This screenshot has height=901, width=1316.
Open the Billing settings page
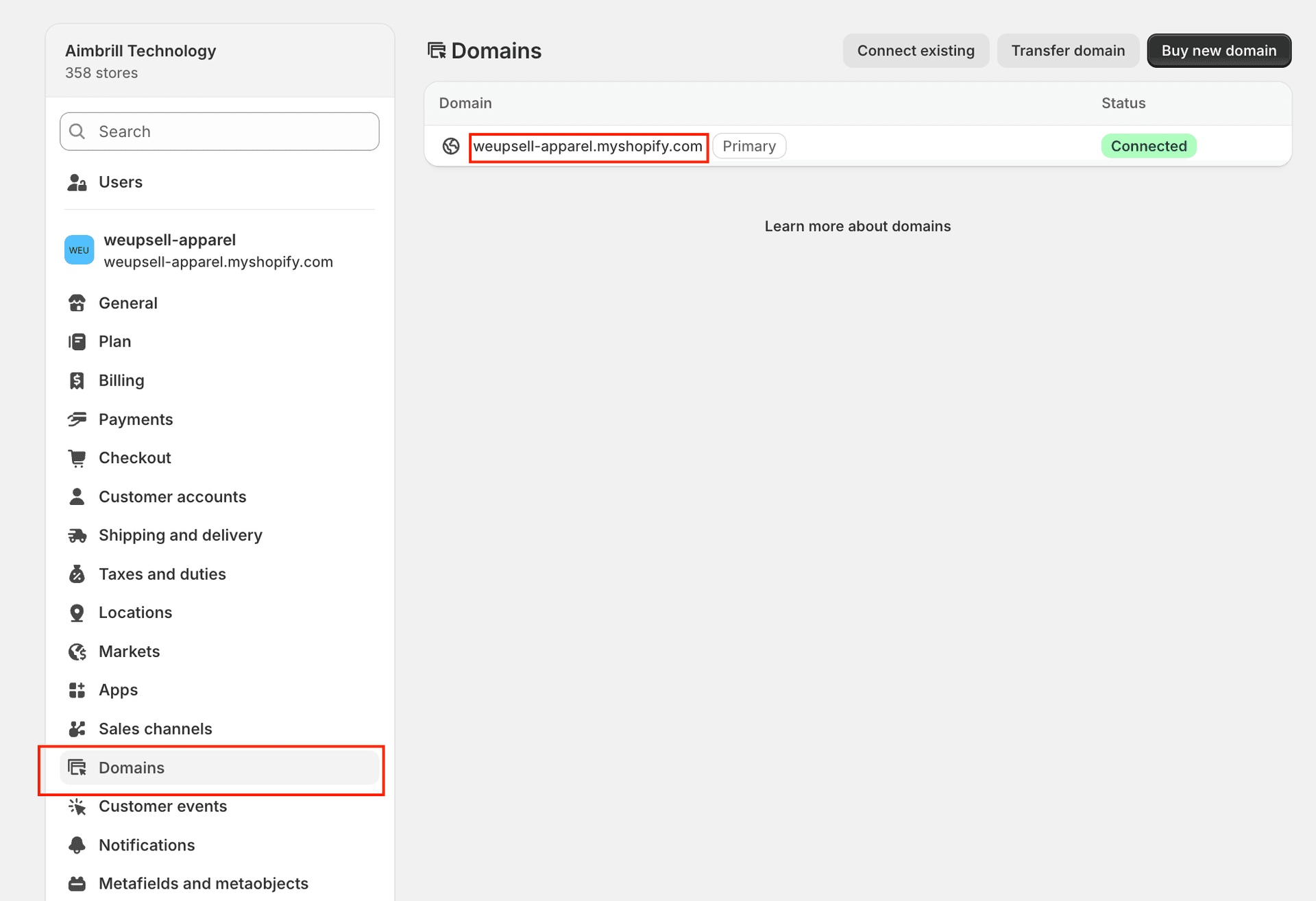(x=219, y=380)
